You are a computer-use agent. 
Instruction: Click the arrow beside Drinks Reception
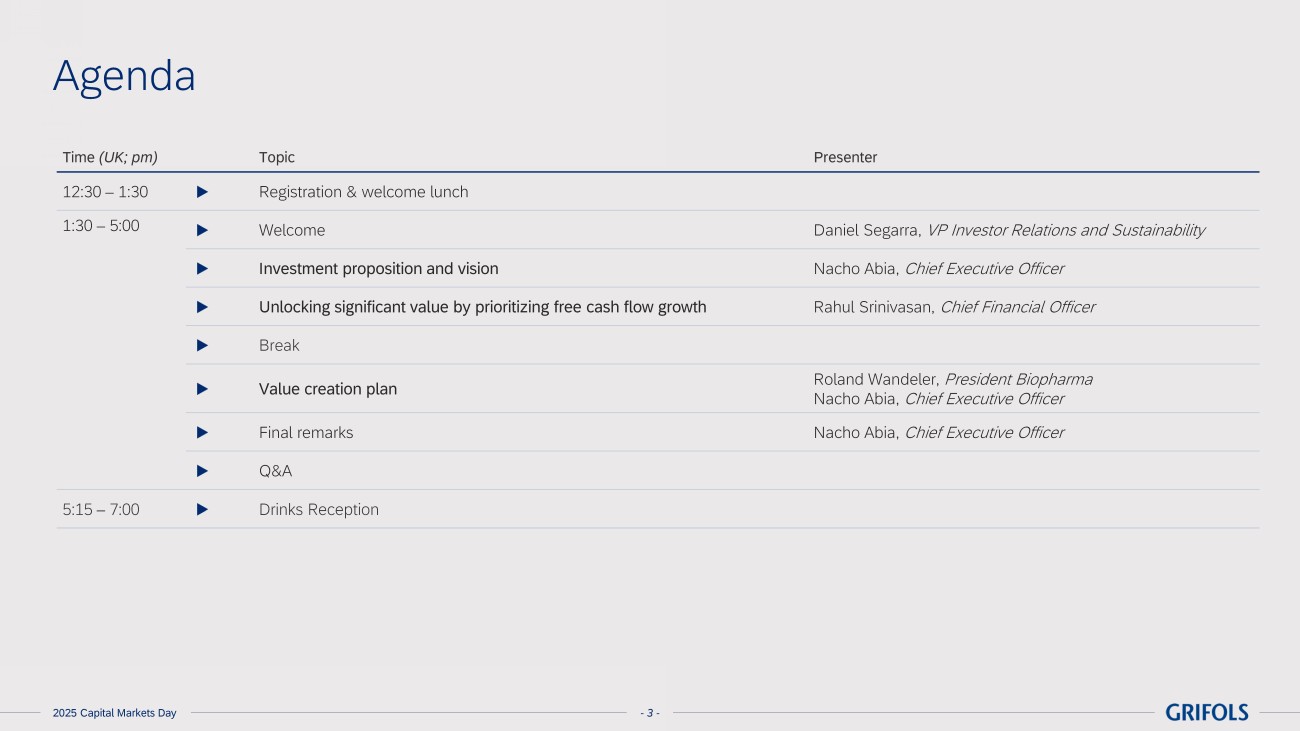pyautogui.click(x=202, y=510)
